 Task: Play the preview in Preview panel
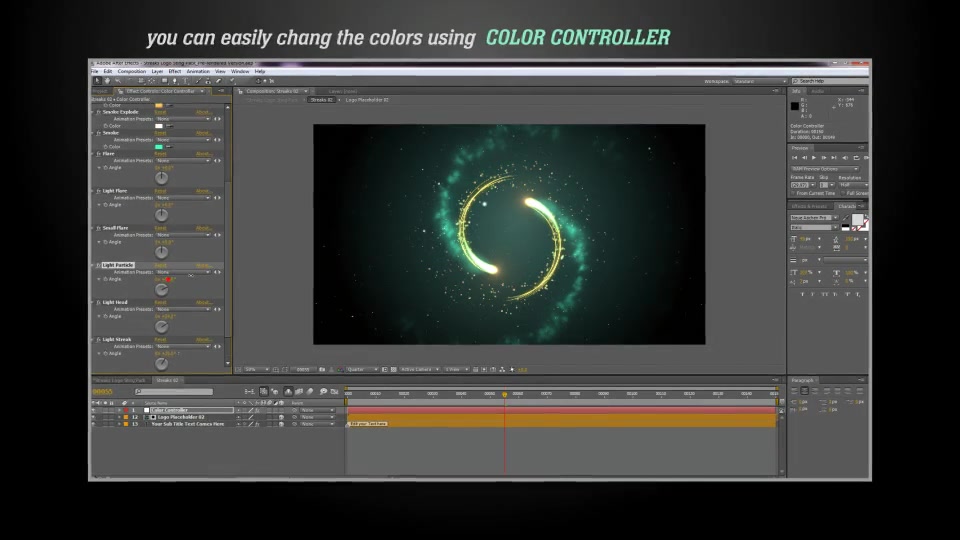[x=814, y=158]
